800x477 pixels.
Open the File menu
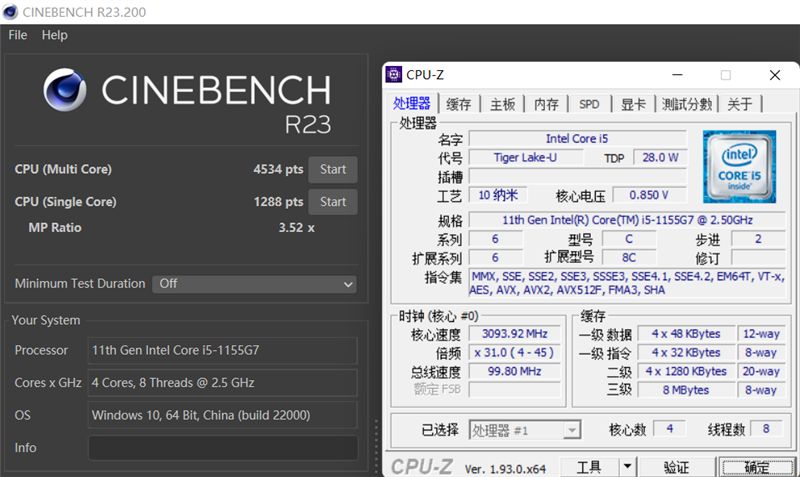[17, 35]
